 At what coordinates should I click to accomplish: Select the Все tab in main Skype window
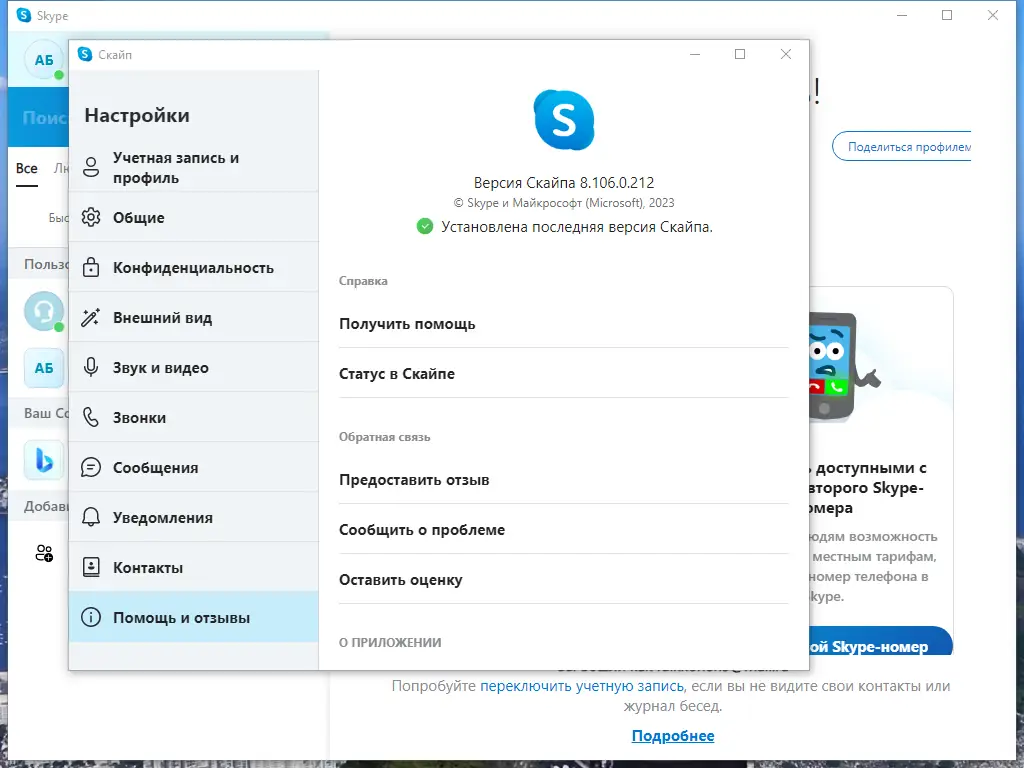click(x=27, y=168)
